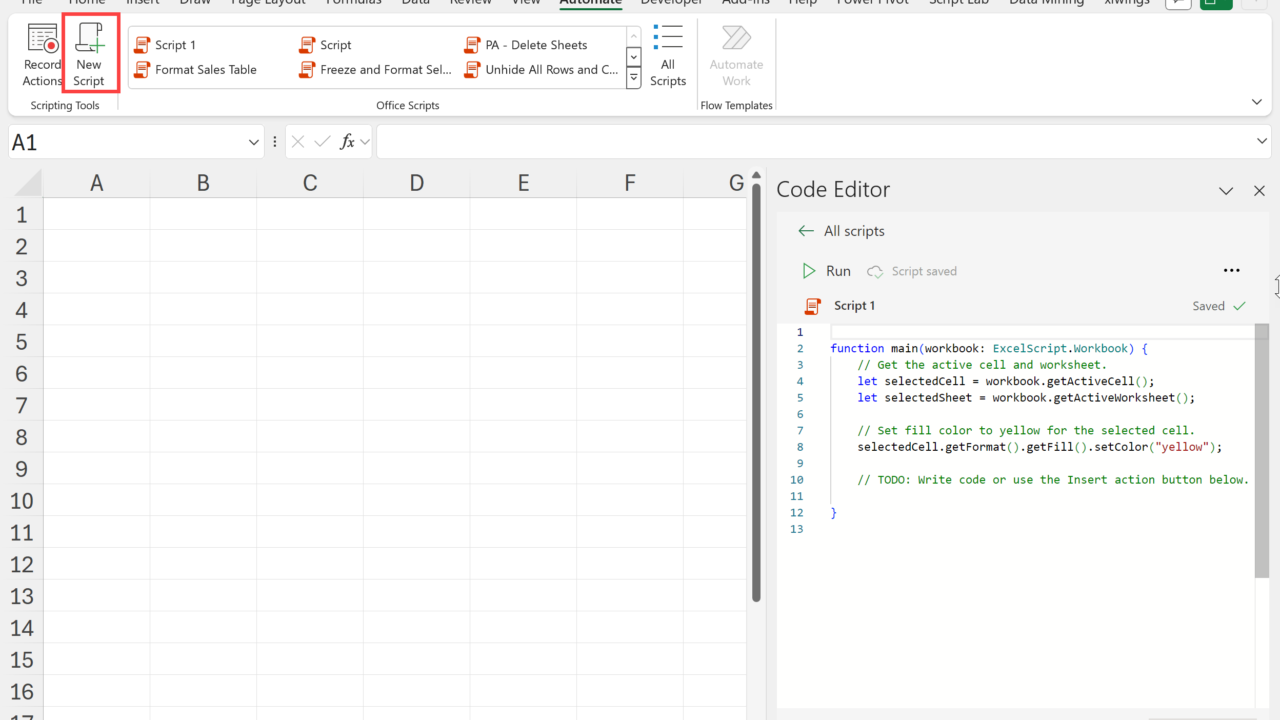1280x720 pixels.
Task: Open the three-dot more options menu
Action: (1231, 271)
